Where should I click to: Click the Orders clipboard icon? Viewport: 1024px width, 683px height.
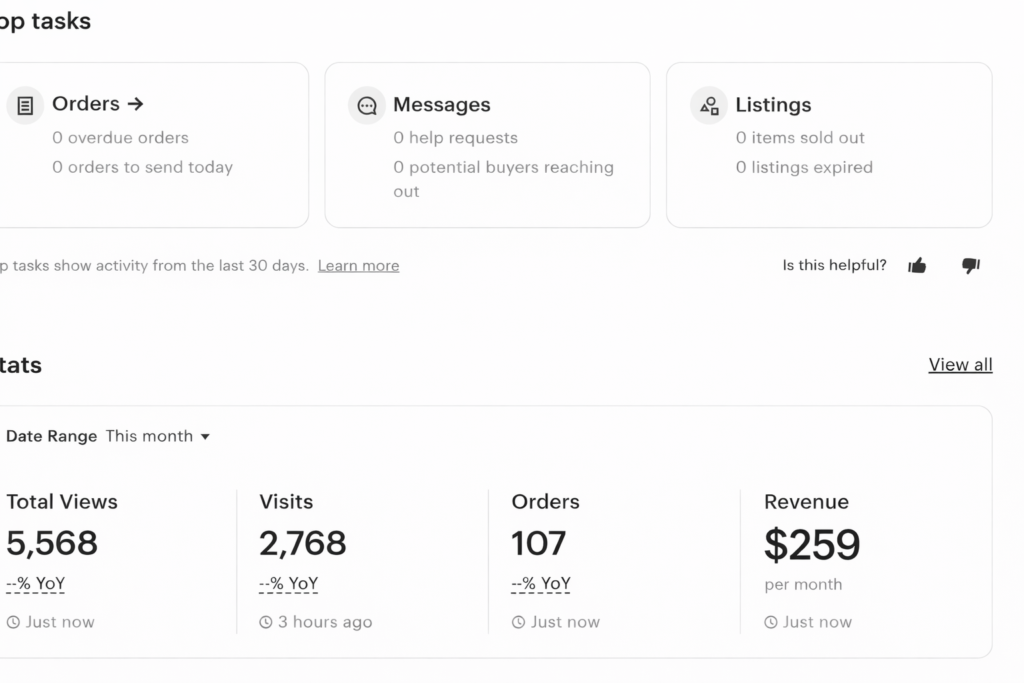(x=25, y=105)
